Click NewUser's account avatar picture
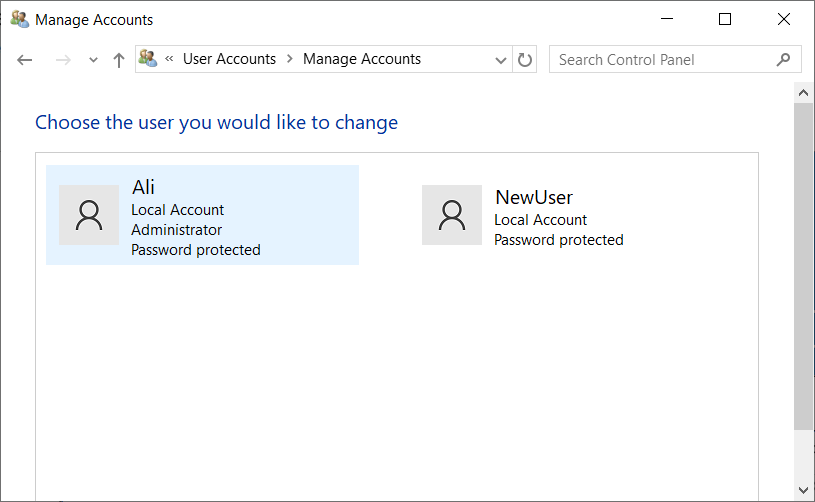 452,215
